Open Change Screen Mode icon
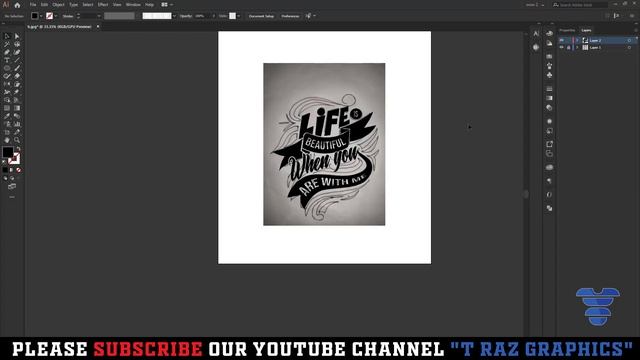Screen dimensions: 640x360 point(12,187)
